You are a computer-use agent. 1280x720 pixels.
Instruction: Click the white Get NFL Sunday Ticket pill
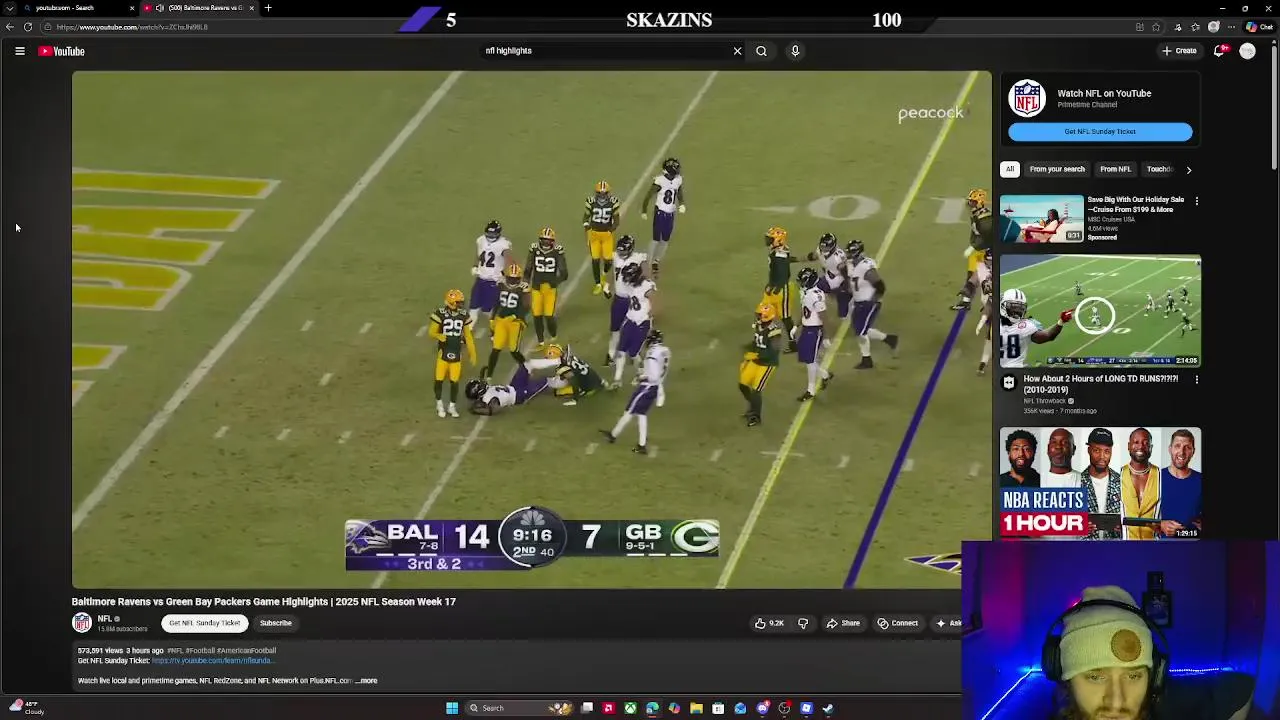[204, 623]
